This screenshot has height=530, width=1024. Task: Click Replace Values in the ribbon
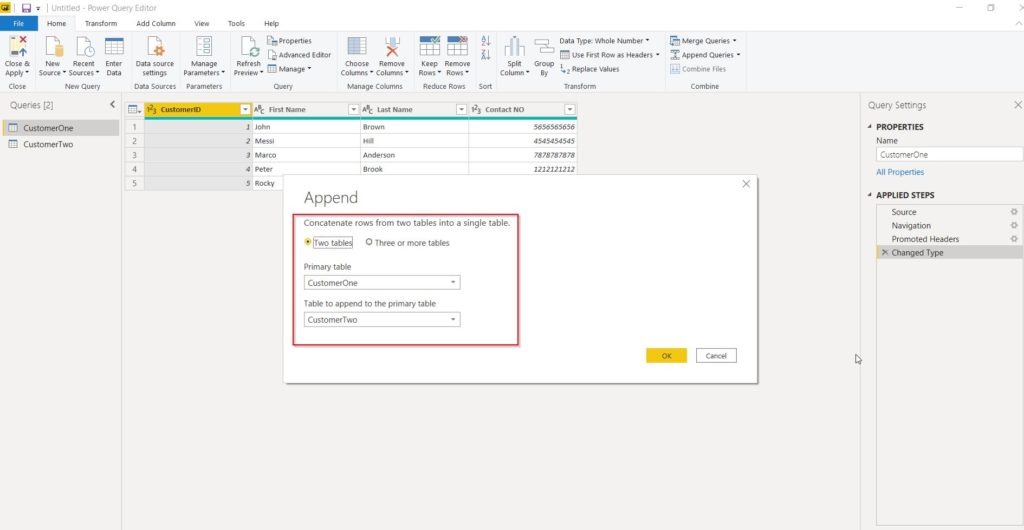tap(590, 69)
